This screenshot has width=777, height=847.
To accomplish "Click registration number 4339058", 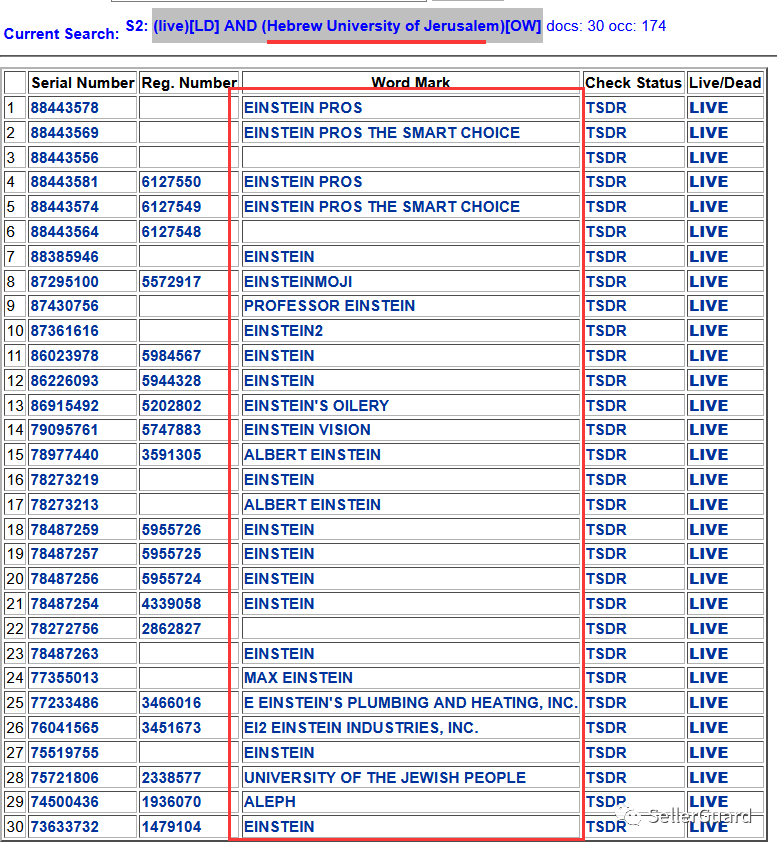I will point(171,603).
